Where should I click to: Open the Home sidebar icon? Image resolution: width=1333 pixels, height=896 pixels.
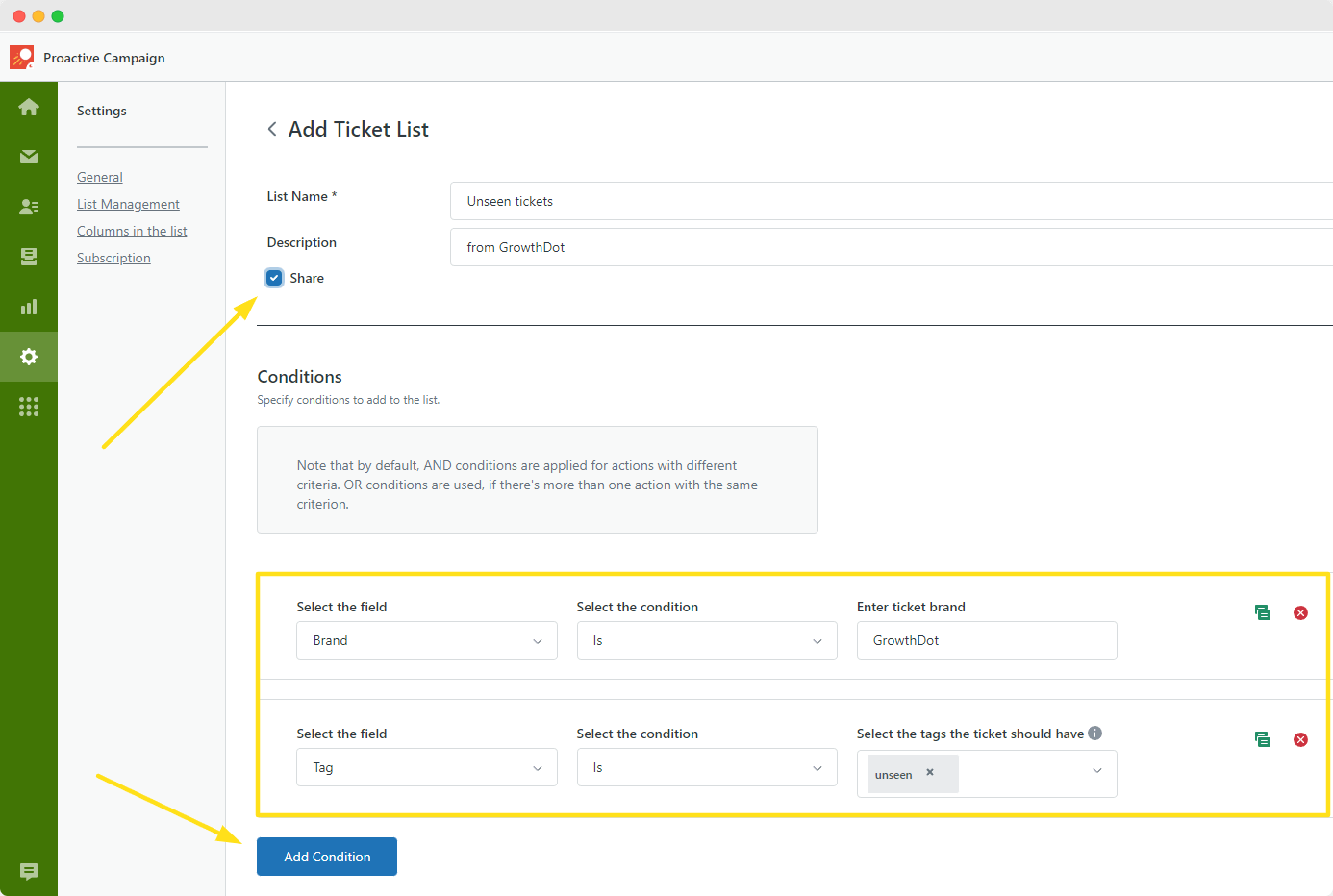coord(29,107)
